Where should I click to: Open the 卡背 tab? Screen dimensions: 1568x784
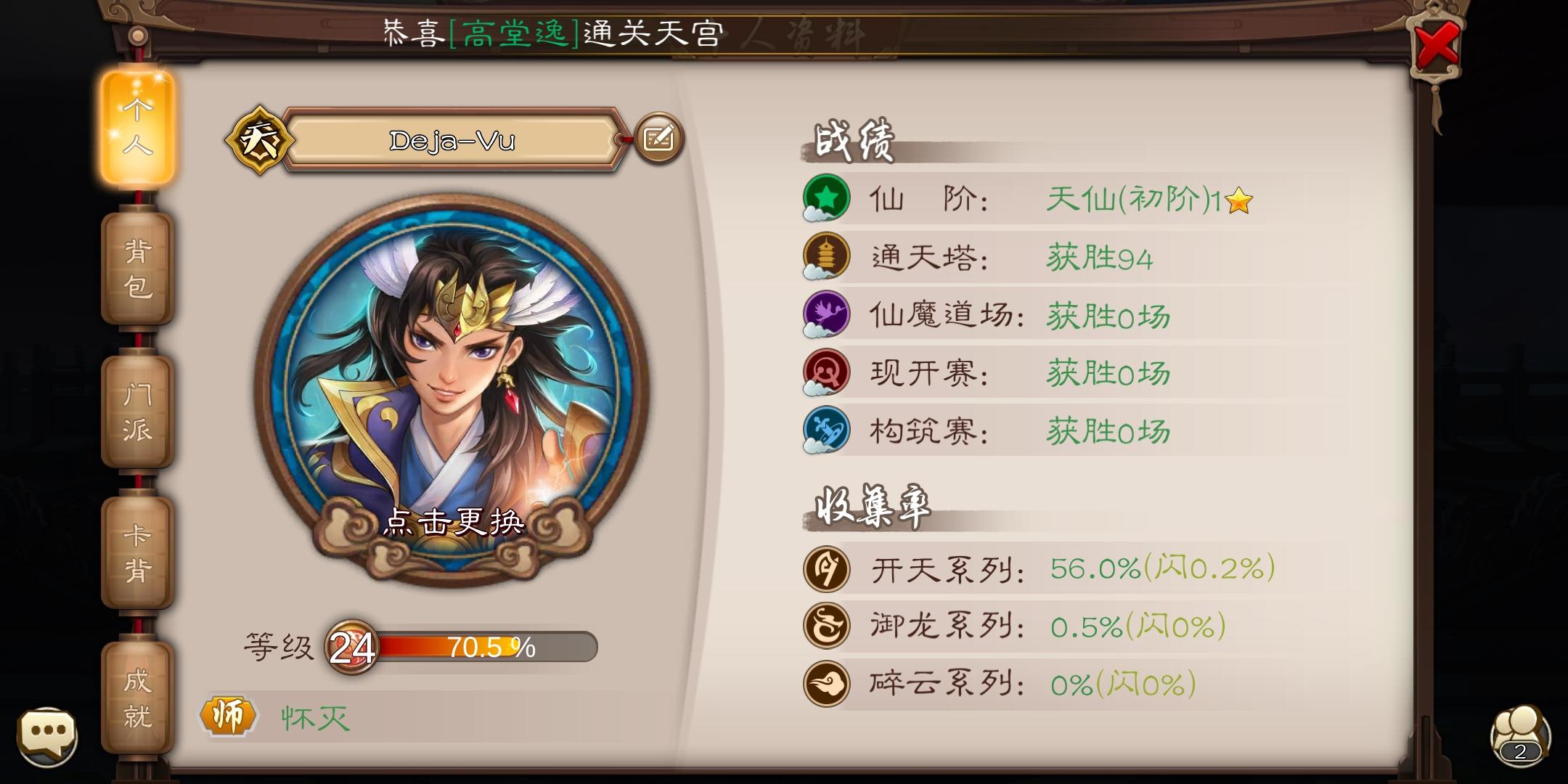138,553
